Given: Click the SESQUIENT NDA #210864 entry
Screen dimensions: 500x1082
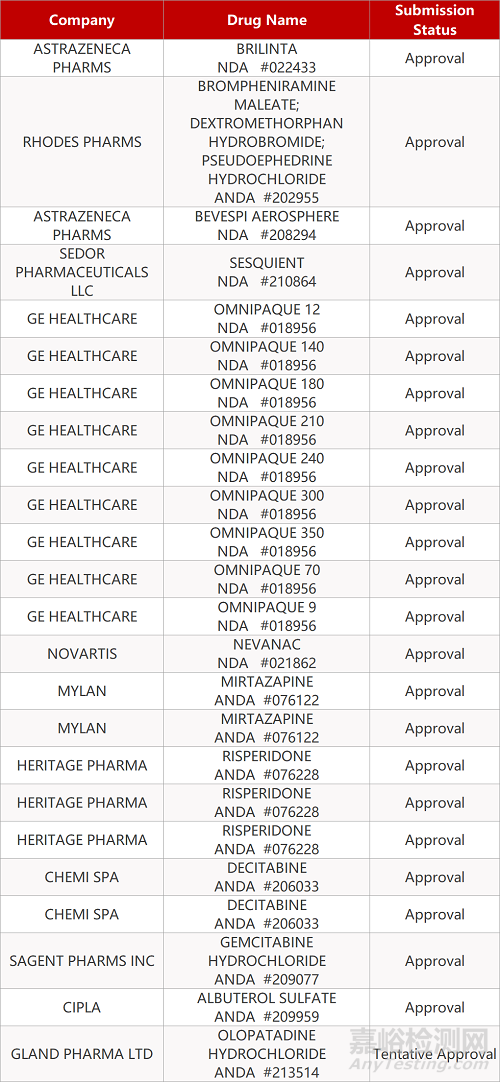Looking at the screenshot, I should pos(267,273).
